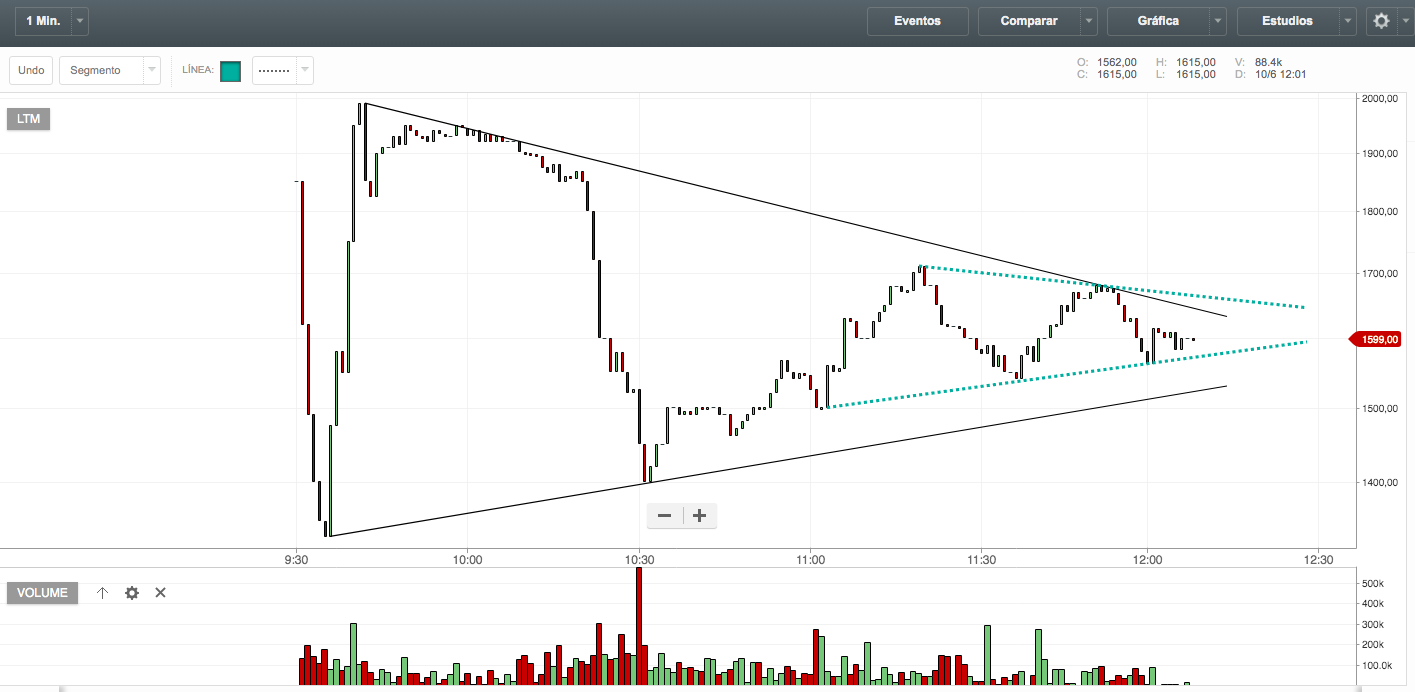Open the Segmento drawing tool selector
This screenshot has width=1415, height=692.
point(110,70)
